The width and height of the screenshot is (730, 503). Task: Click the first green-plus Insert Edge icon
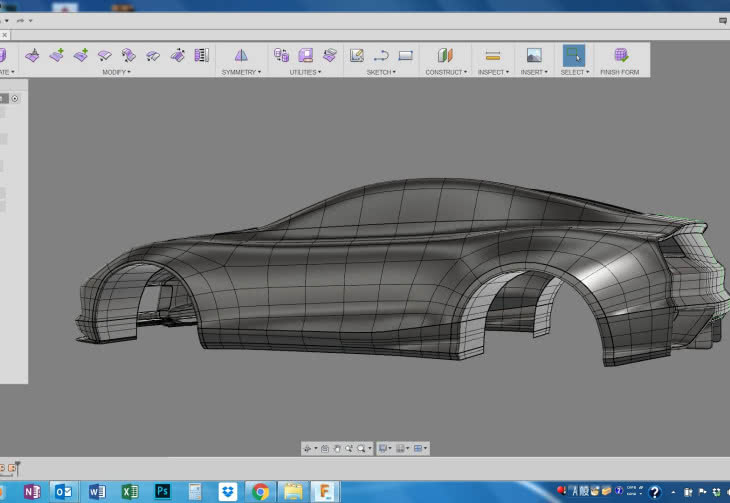click(57, 55)
